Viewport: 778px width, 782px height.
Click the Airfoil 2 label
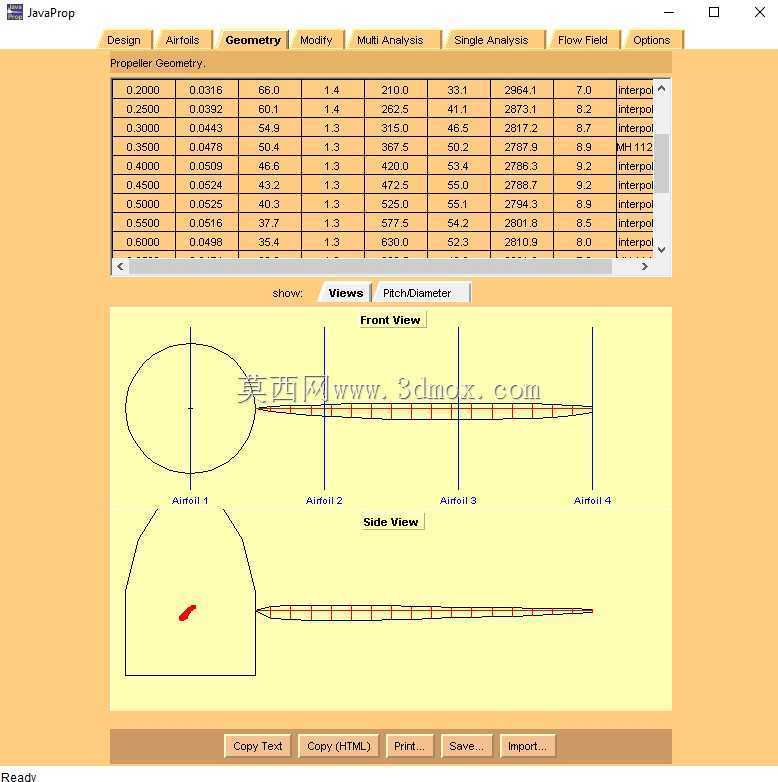click(x=324, y=500)
